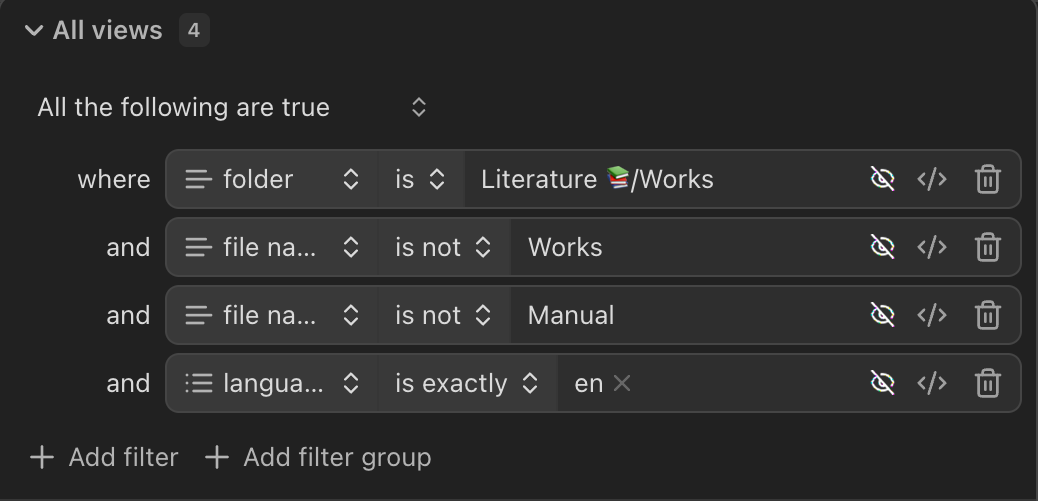Click Add filter group

click(x=318, y=458)
